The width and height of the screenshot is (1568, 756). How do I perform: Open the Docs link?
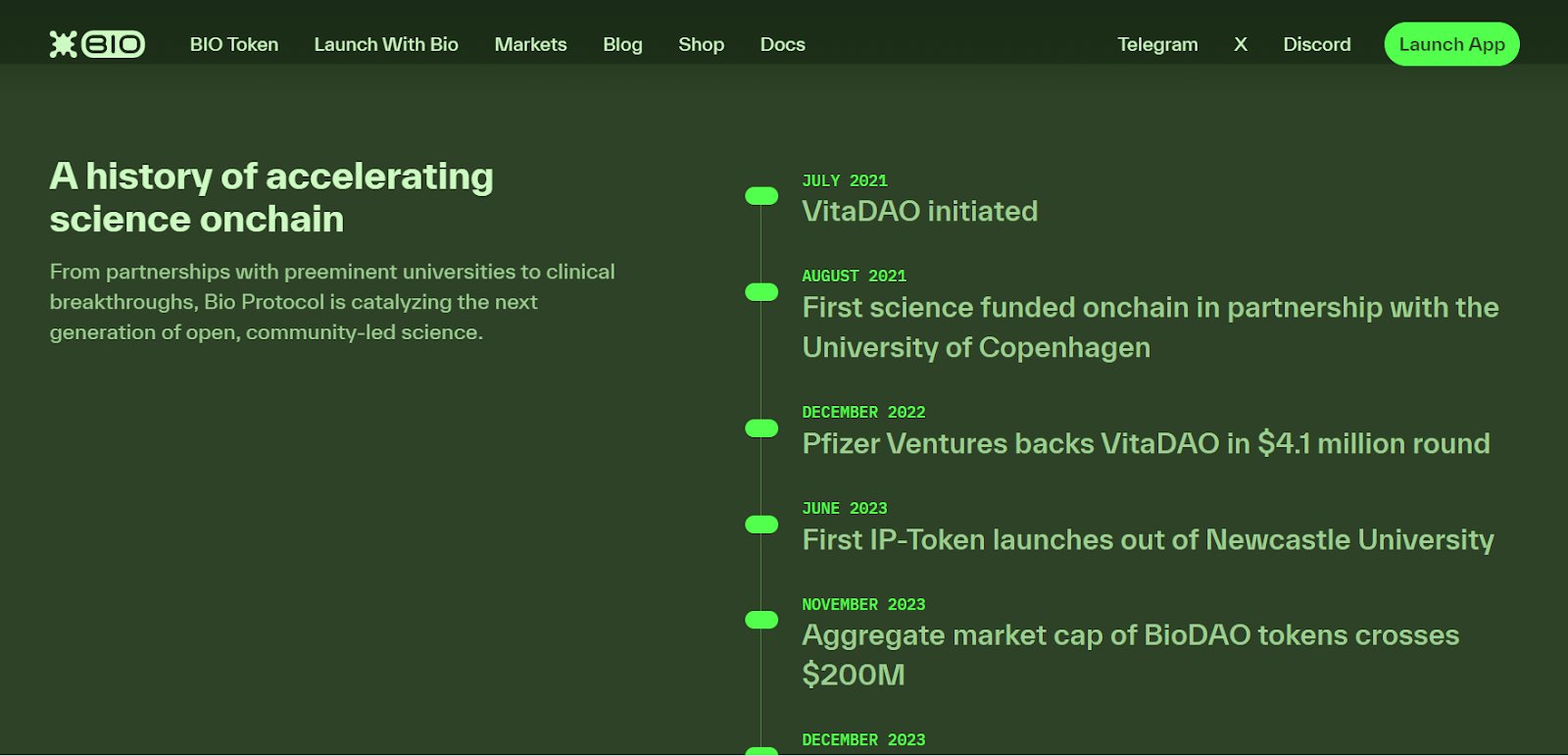782,44
